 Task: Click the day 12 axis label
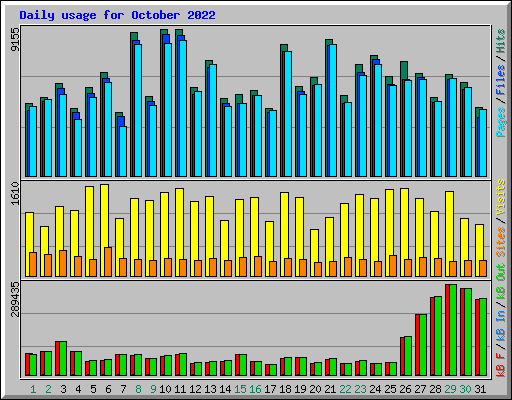(195, 389)
